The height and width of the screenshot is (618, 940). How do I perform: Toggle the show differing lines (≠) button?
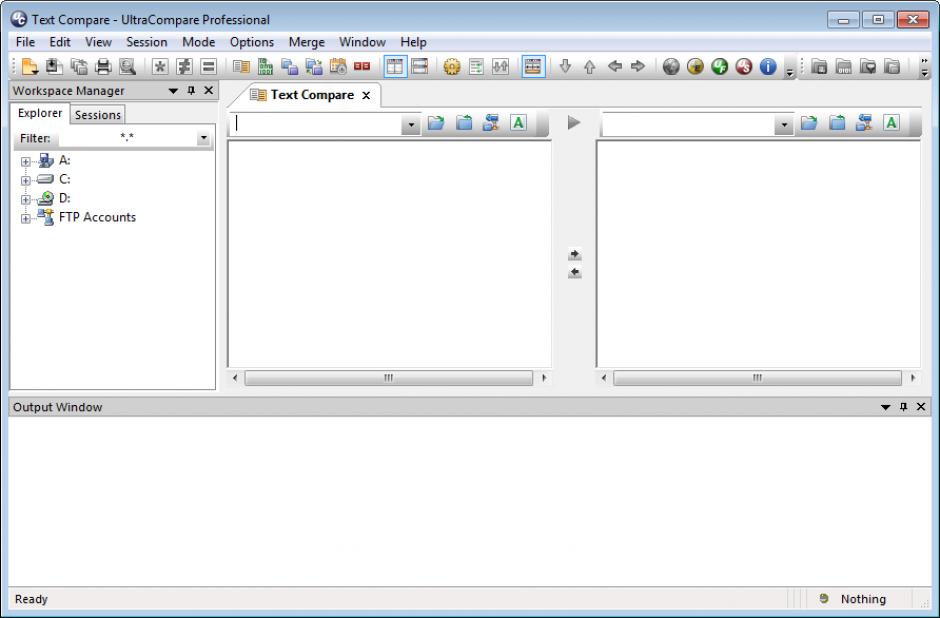pyautogui.click(x=184, y=67)
